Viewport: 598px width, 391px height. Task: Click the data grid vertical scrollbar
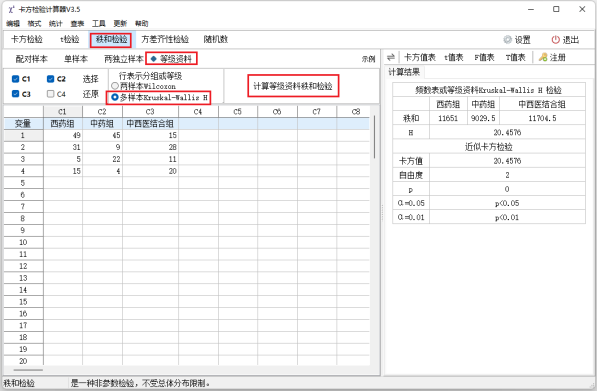375,137
